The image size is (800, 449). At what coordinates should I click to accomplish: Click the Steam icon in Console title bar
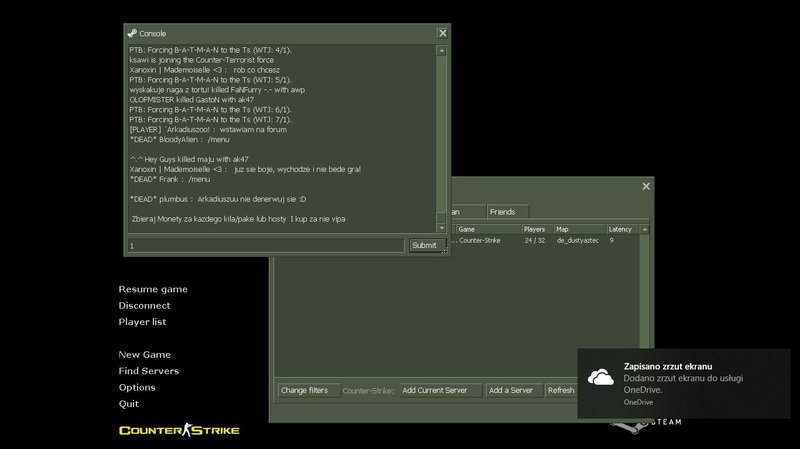(132, 33)
